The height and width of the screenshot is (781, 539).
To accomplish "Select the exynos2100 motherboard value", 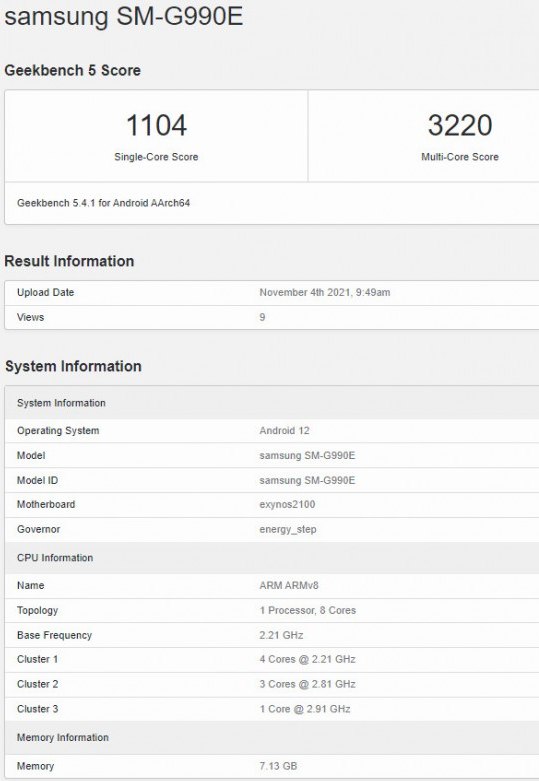I will [287, 505].
